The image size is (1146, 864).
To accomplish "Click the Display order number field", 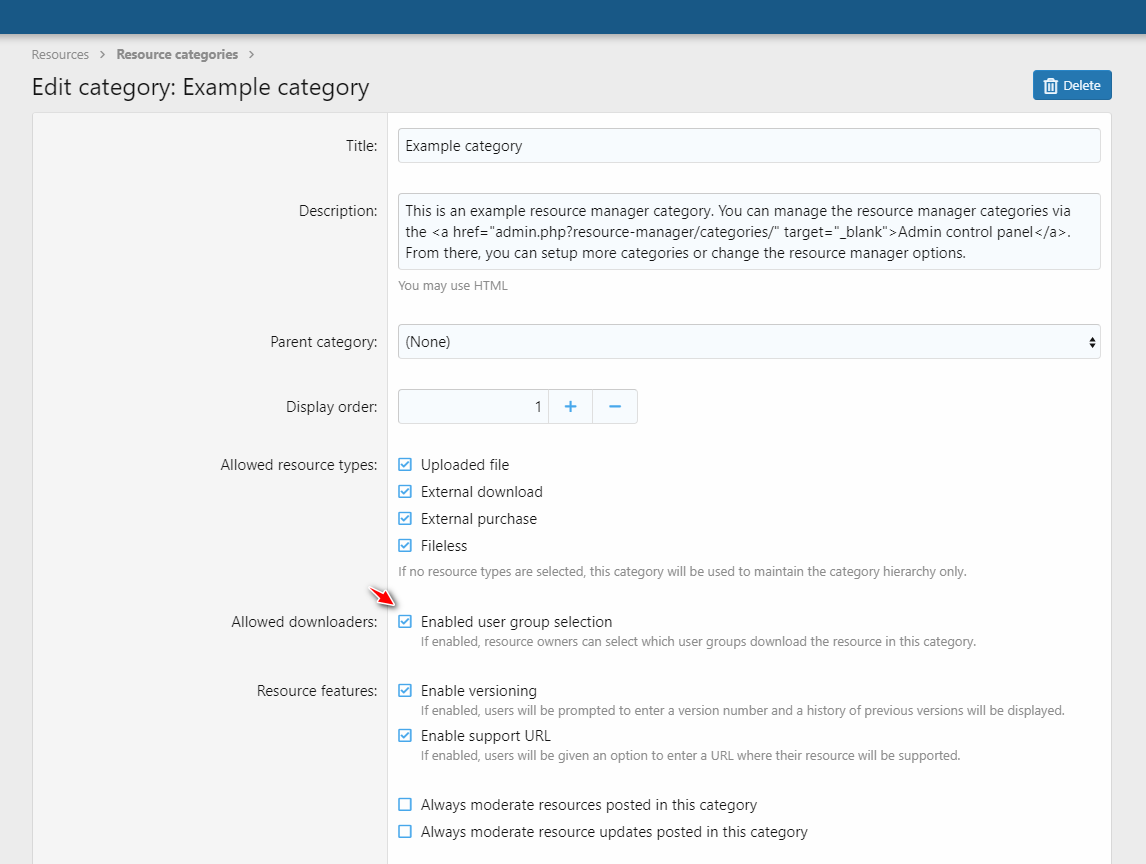I will point(472,406).
